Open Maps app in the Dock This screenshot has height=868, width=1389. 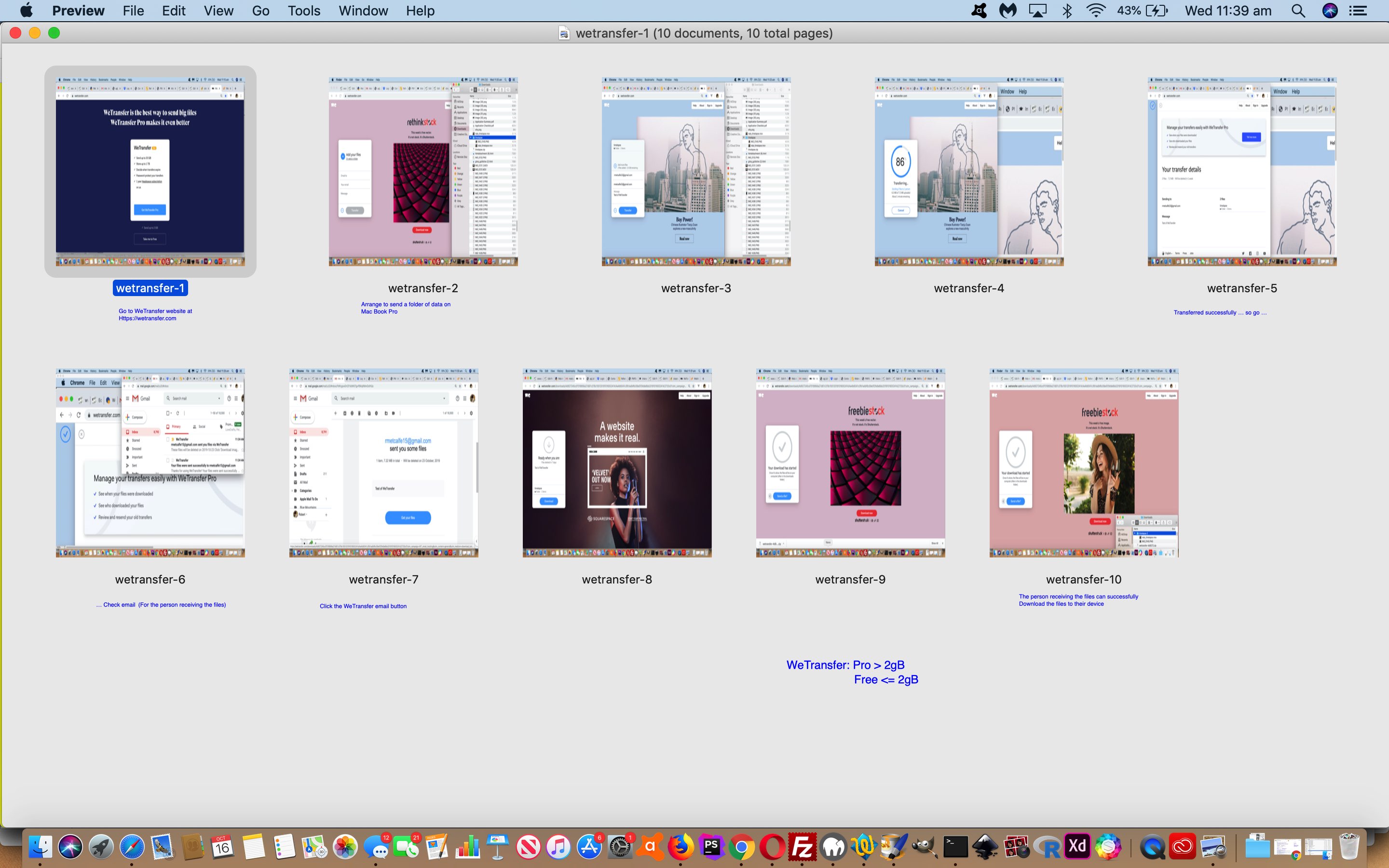pyautogui.click(x=314, y=847)
